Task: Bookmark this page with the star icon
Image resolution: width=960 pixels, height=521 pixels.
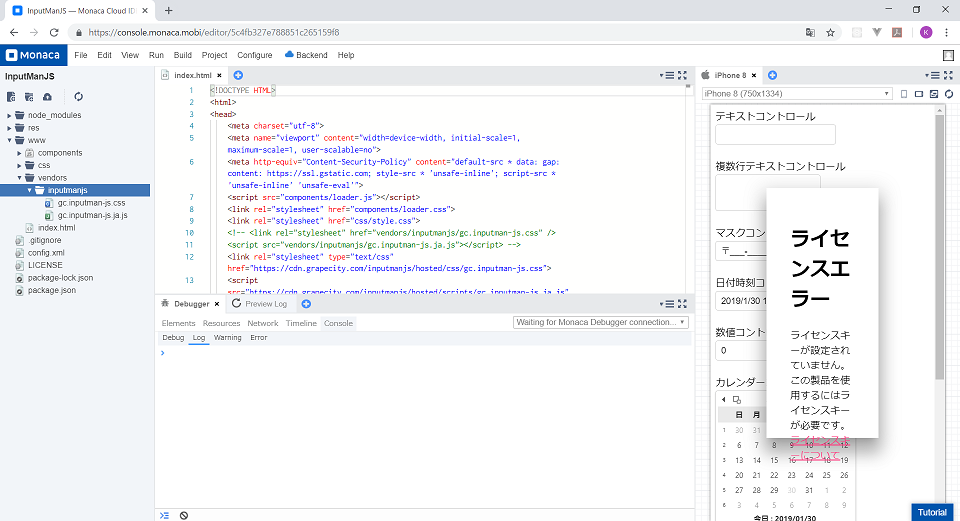Action: pyautogui.click(x=830, y=32)
